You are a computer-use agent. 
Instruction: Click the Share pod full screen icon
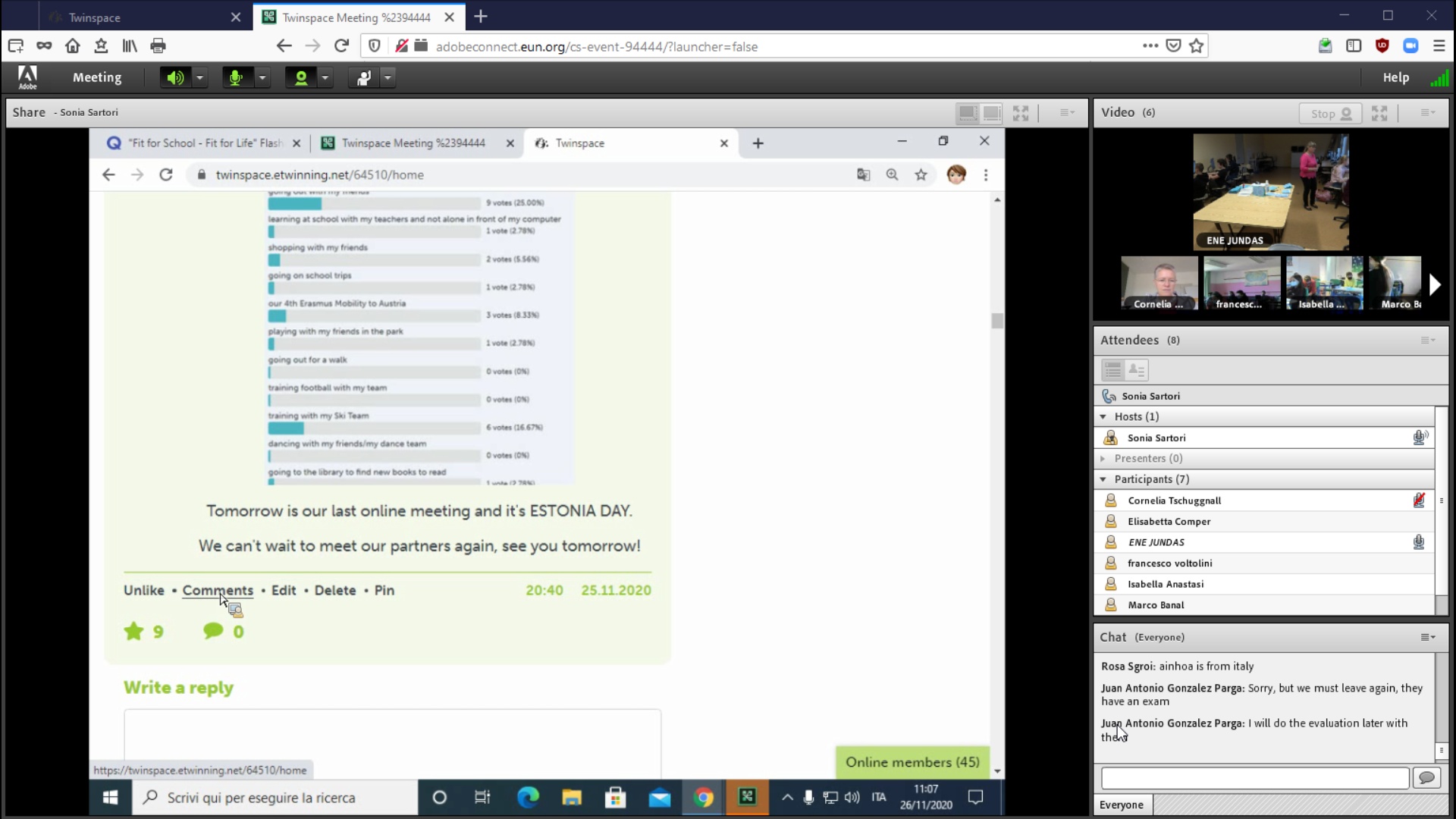tap(1021, 113)
